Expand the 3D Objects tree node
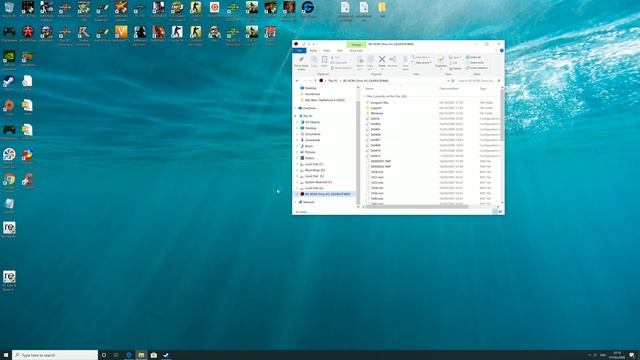 298,122
